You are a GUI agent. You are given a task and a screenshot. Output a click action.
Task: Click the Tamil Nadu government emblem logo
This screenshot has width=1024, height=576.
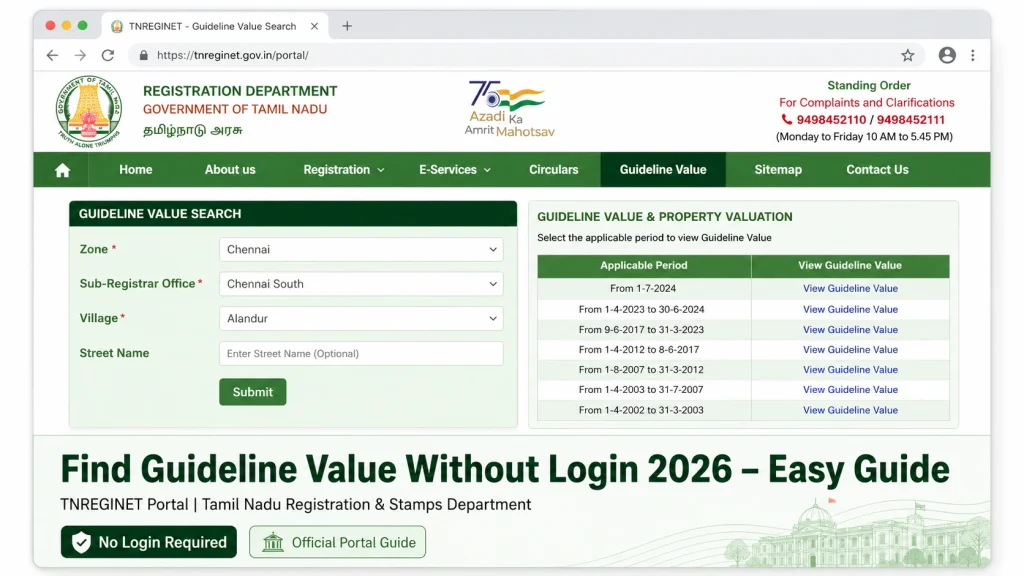[x=89, y=112]
